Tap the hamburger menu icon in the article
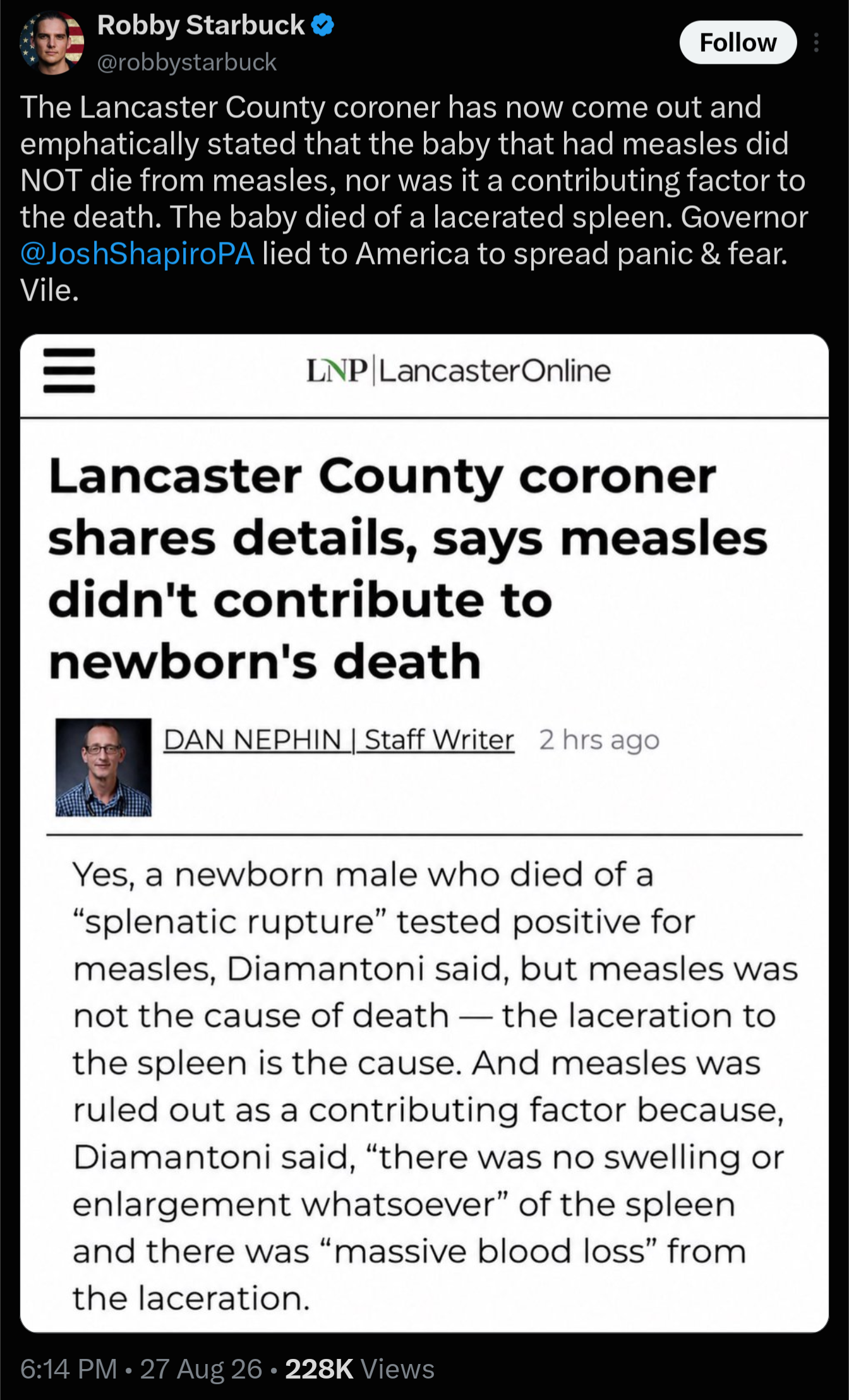The height and width of the screenshot is (1400, 849). click(x=69, y=371)
